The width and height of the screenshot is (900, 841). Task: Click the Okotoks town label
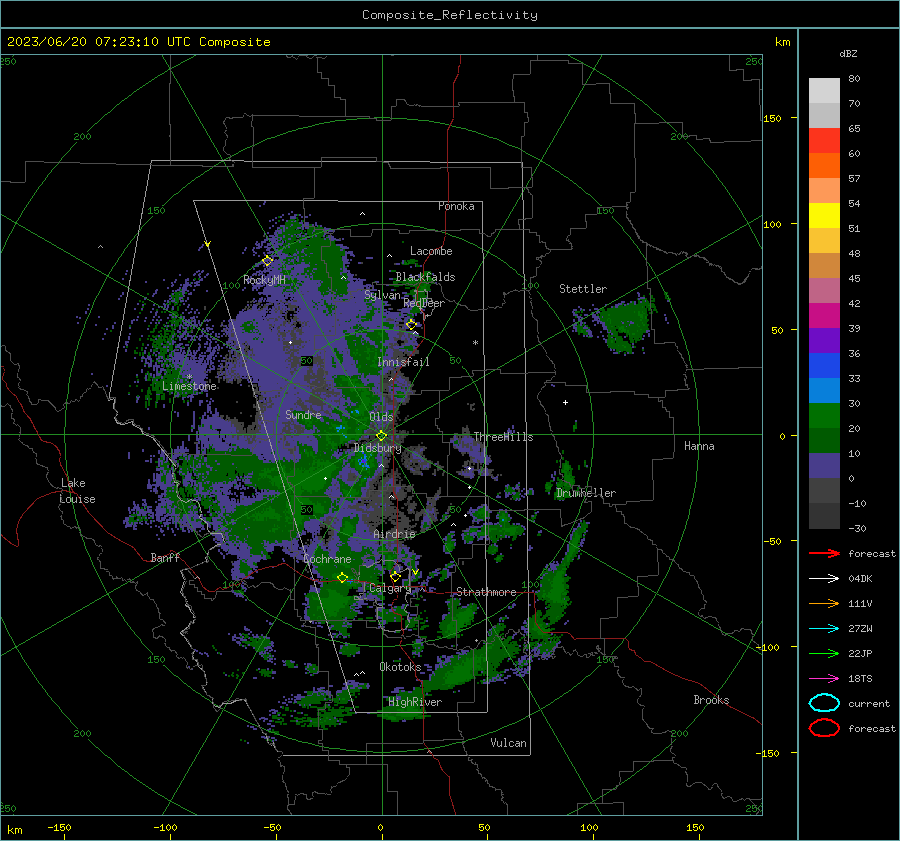pos(400,667)
